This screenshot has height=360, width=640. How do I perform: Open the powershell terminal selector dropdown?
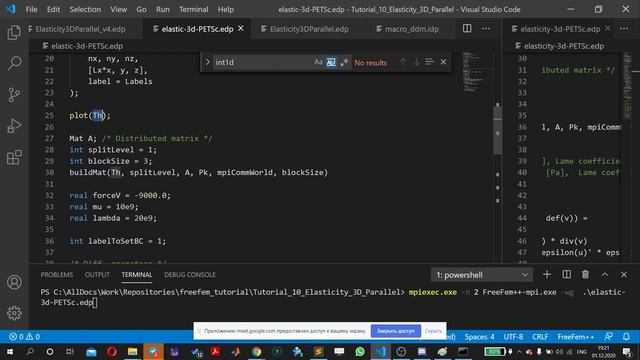point(482,275)
